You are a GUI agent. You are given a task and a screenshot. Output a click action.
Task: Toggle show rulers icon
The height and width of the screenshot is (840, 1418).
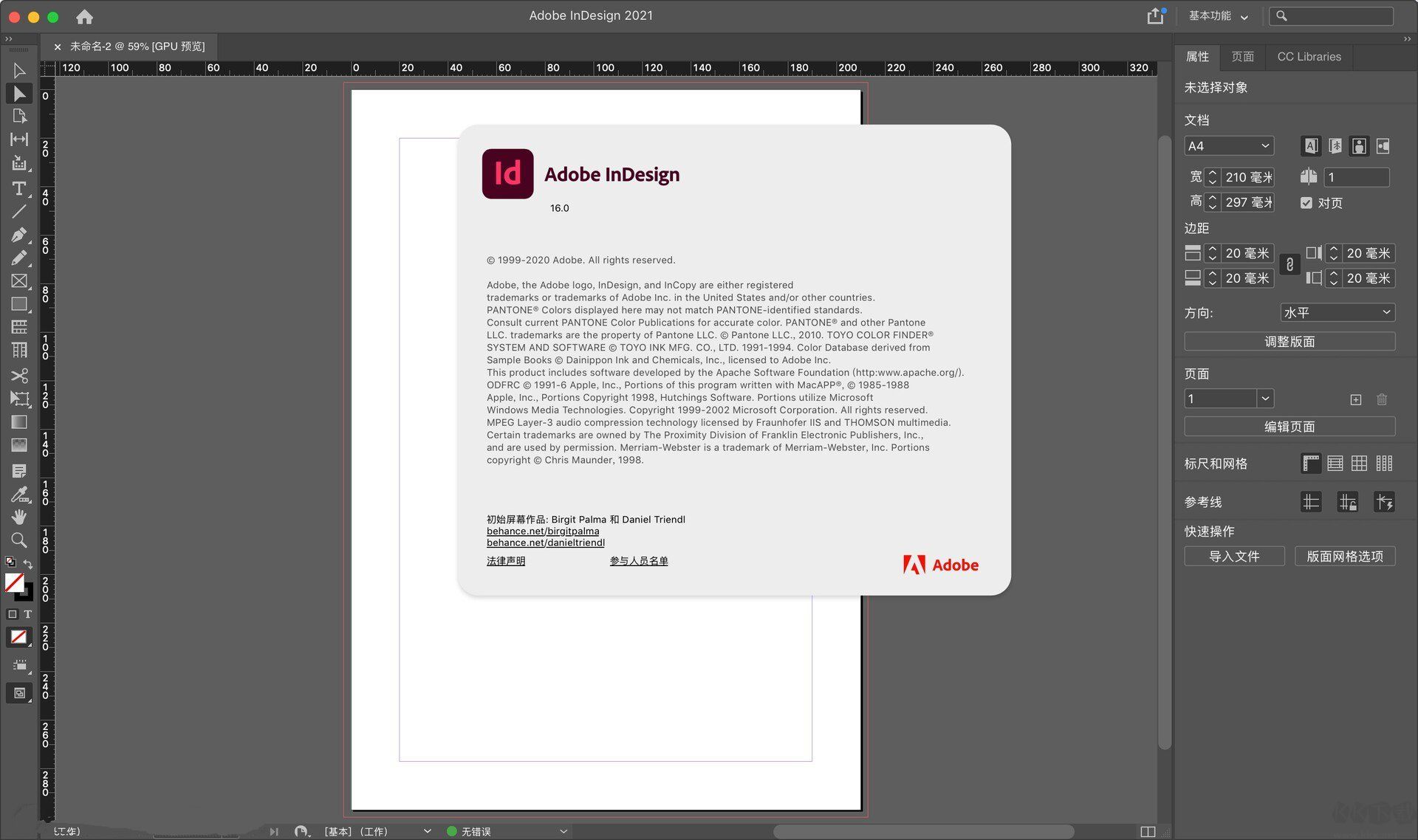(x=1310, y=464)
